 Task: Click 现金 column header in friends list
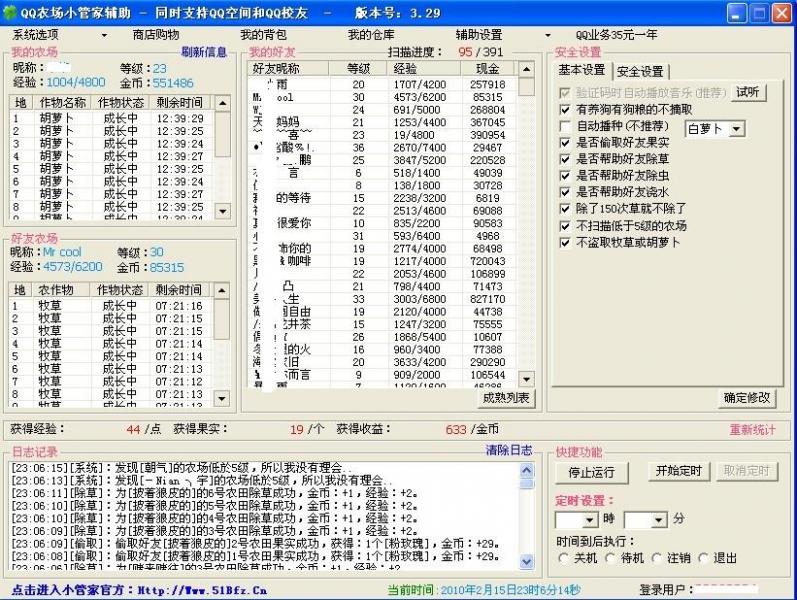pyautogui.click(x=487, y=69)
